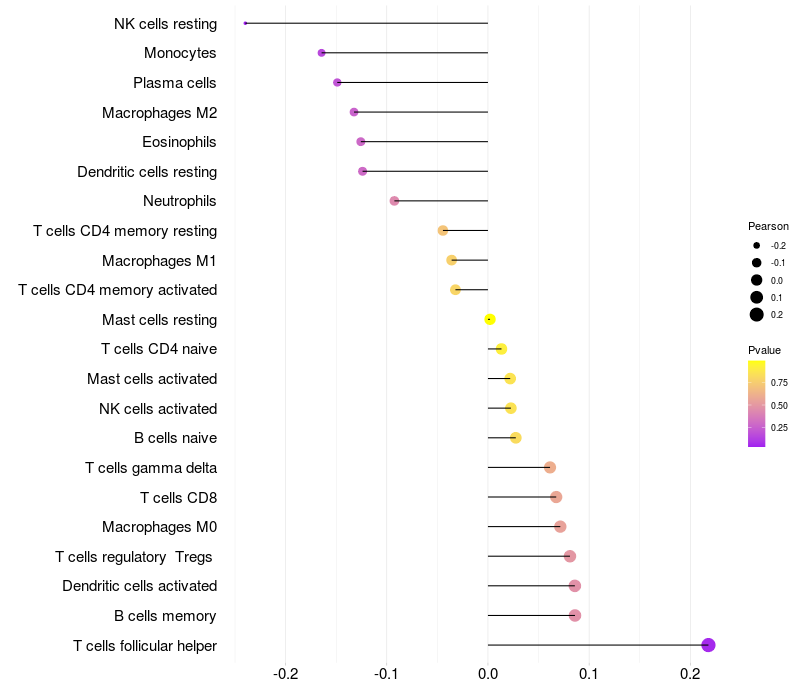Select the T cells gamma delta data point

click(x=550, y=467)
